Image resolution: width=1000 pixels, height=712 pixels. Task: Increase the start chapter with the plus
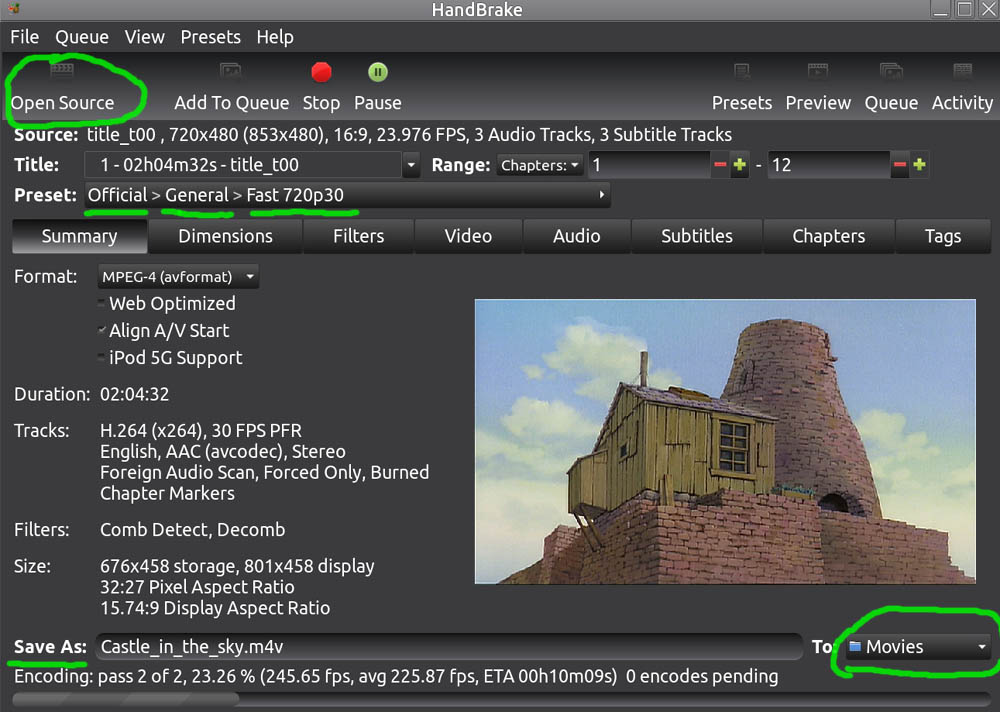(740, 165)
